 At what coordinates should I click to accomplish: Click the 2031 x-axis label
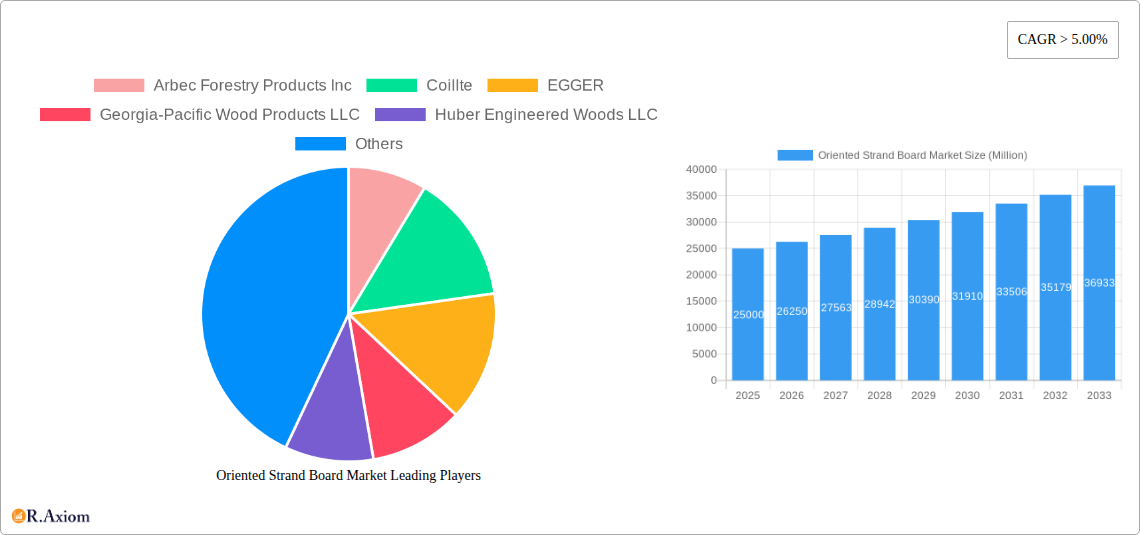point(1011,395)
